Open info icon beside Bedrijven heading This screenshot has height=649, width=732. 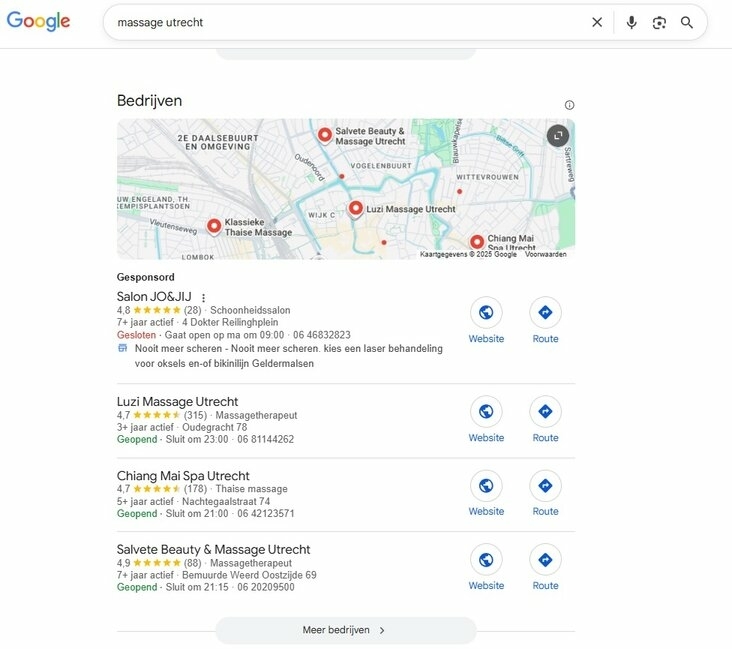pyautogui.click(x=569, y=105)
